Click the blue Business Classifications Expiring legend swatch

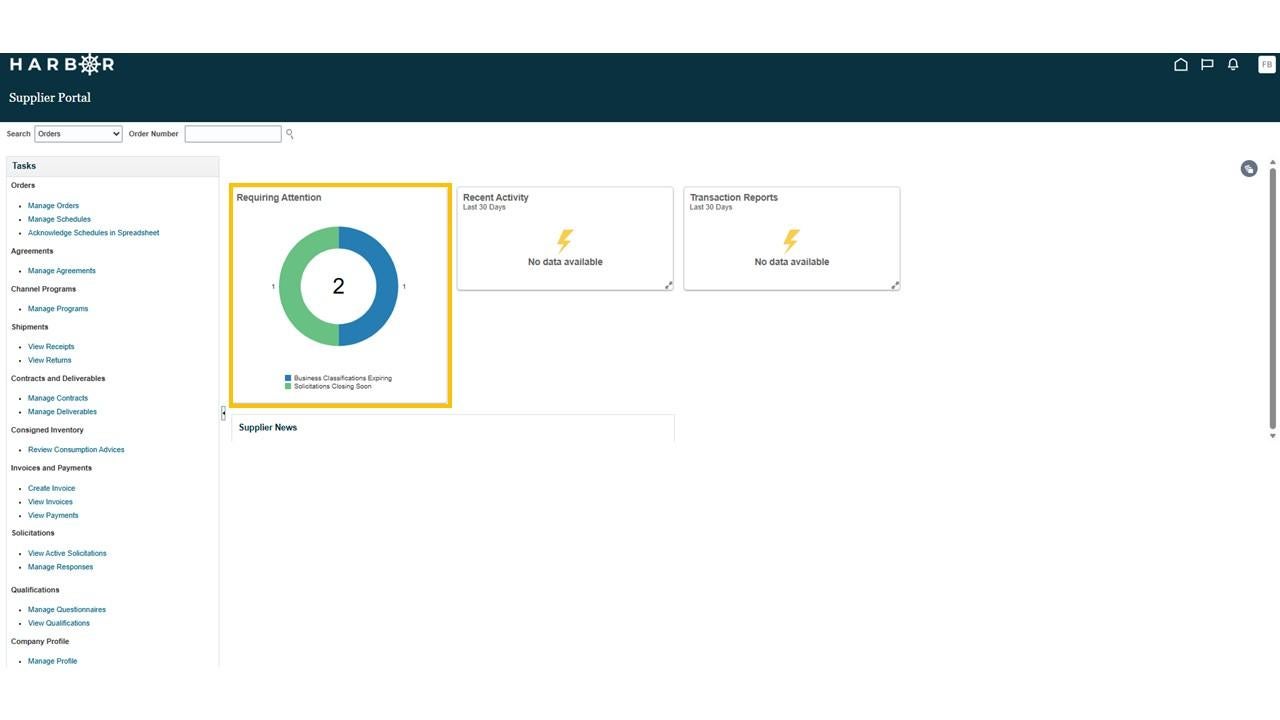coord(288,379)
